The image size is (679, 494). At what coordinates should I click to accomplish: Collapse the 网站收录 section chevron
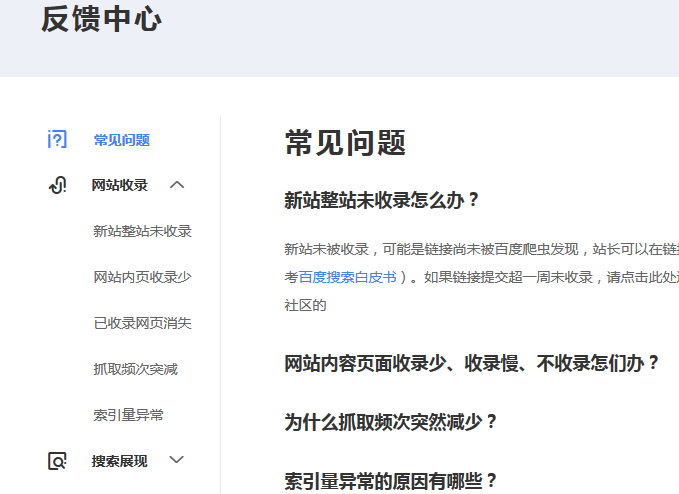[177, 185]
